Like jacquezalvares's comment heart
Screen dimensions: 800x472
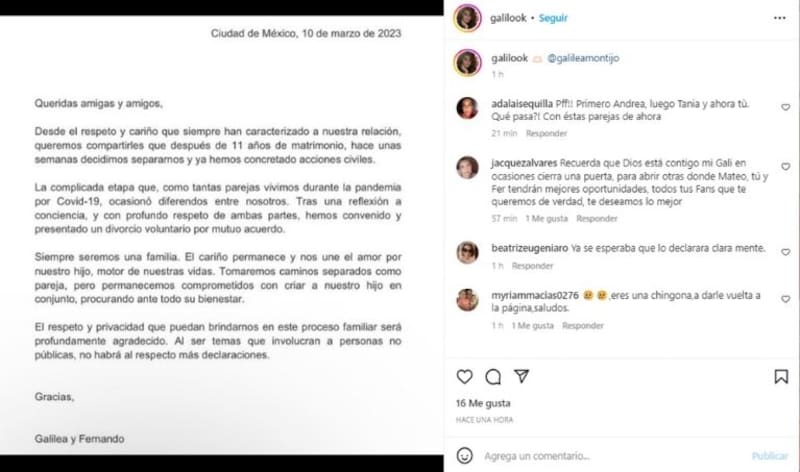[x=786, y=166]
